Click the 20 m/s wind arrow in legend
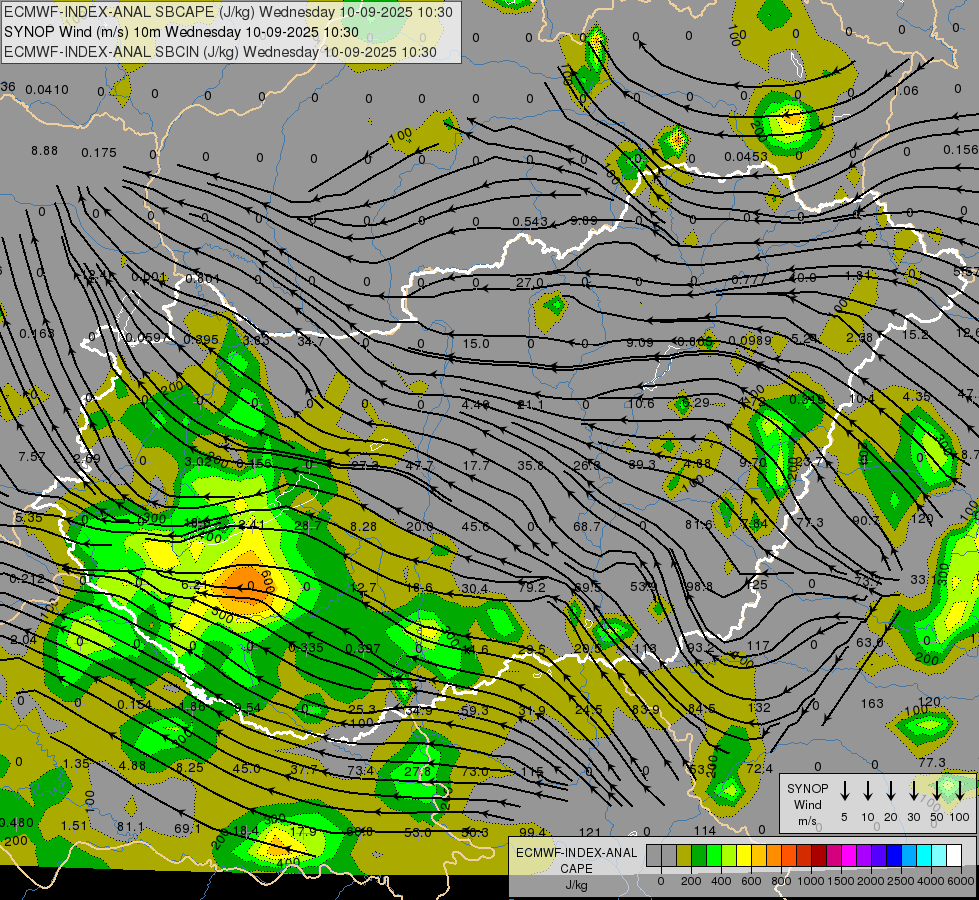 [x=891, y=790]
